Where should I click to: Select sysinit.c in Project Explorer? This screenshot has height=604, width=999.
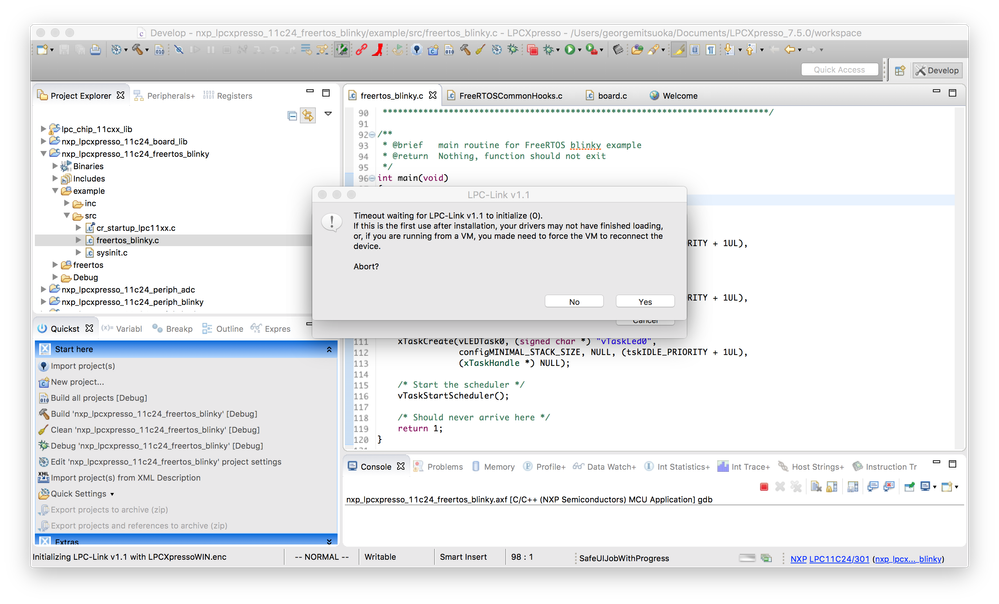click(111, 253)
